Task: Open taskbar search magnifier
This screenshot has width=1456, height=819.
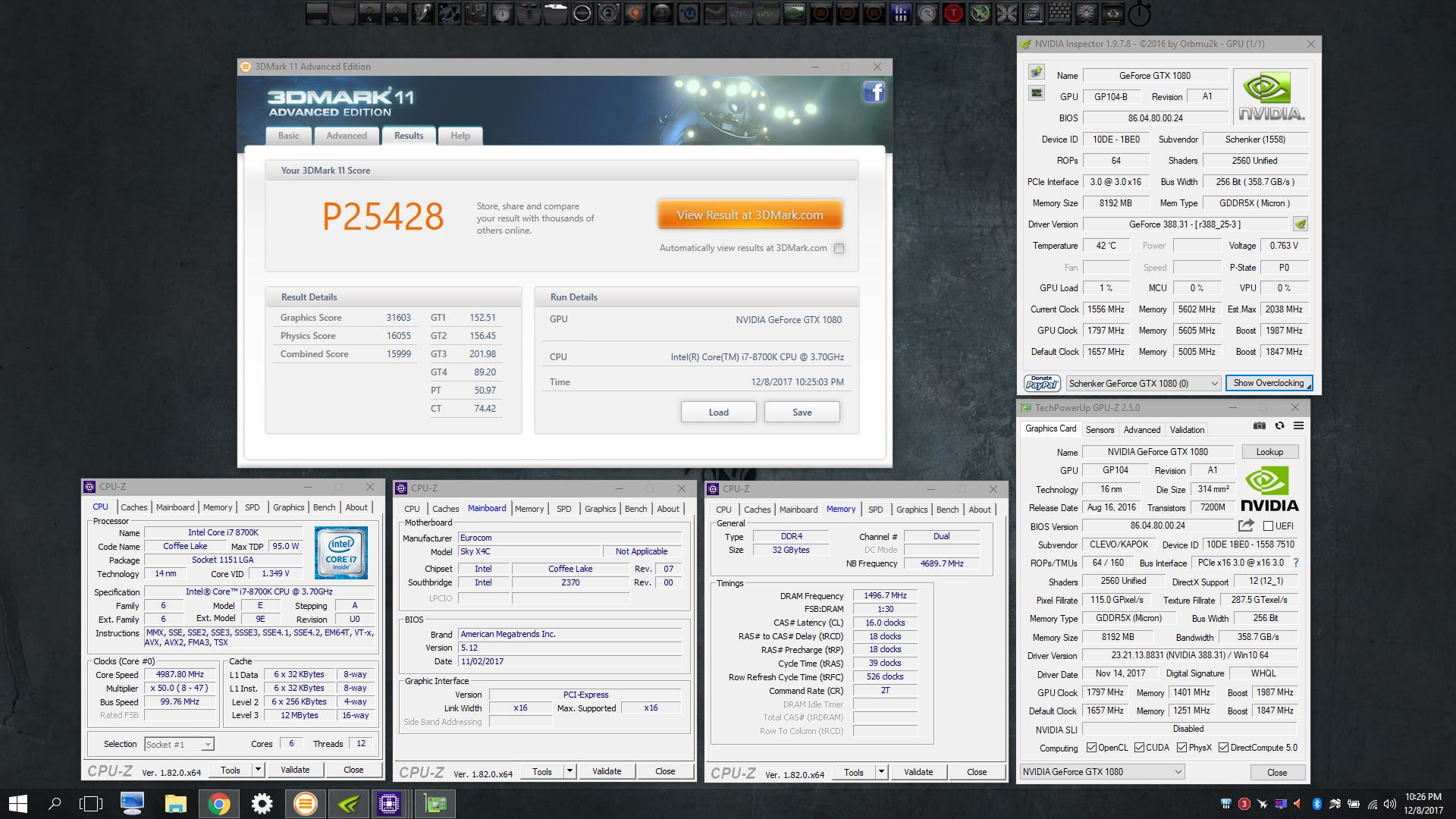Action: coord(54,804)
